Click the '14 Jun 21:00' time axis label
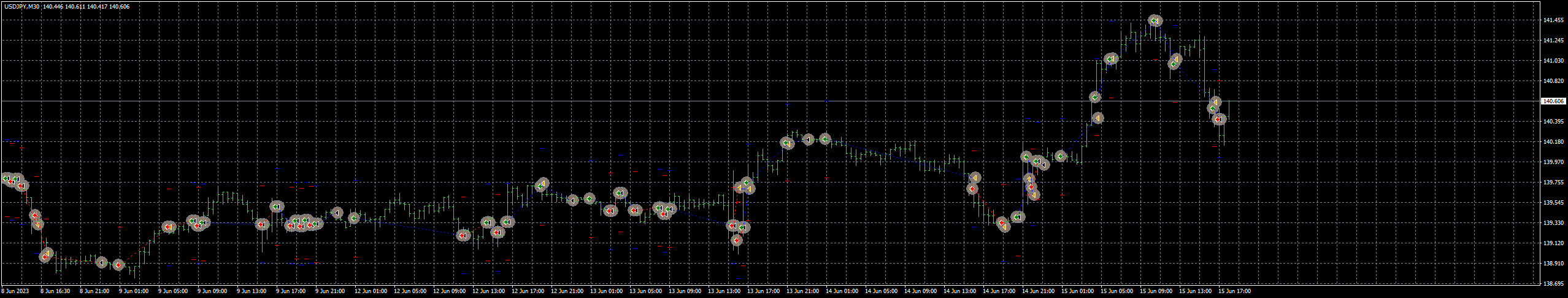Viewport: 1568px width, 298px height. [x=1038, y=291]
